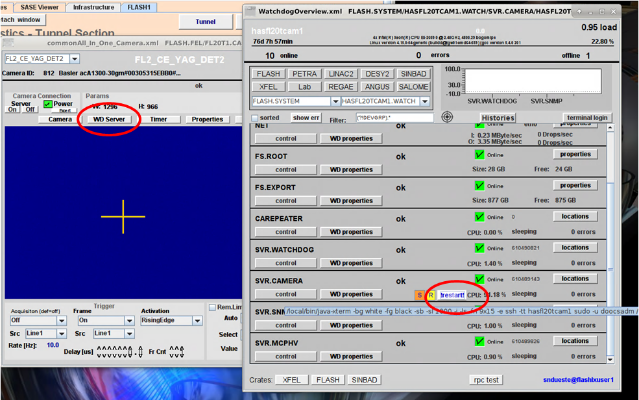Click yellow crosshair in camera image

tap(122, 215)
